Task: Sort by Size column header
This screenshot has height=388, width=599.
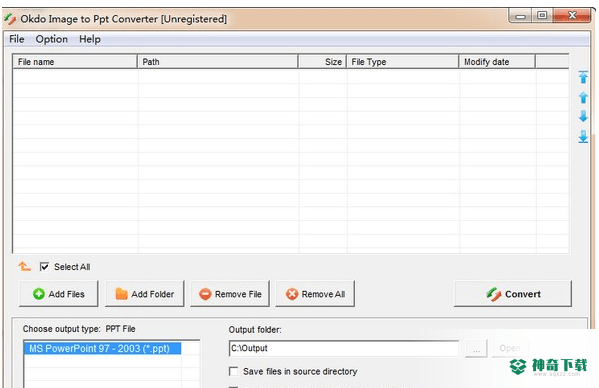Action: (322, 62)
